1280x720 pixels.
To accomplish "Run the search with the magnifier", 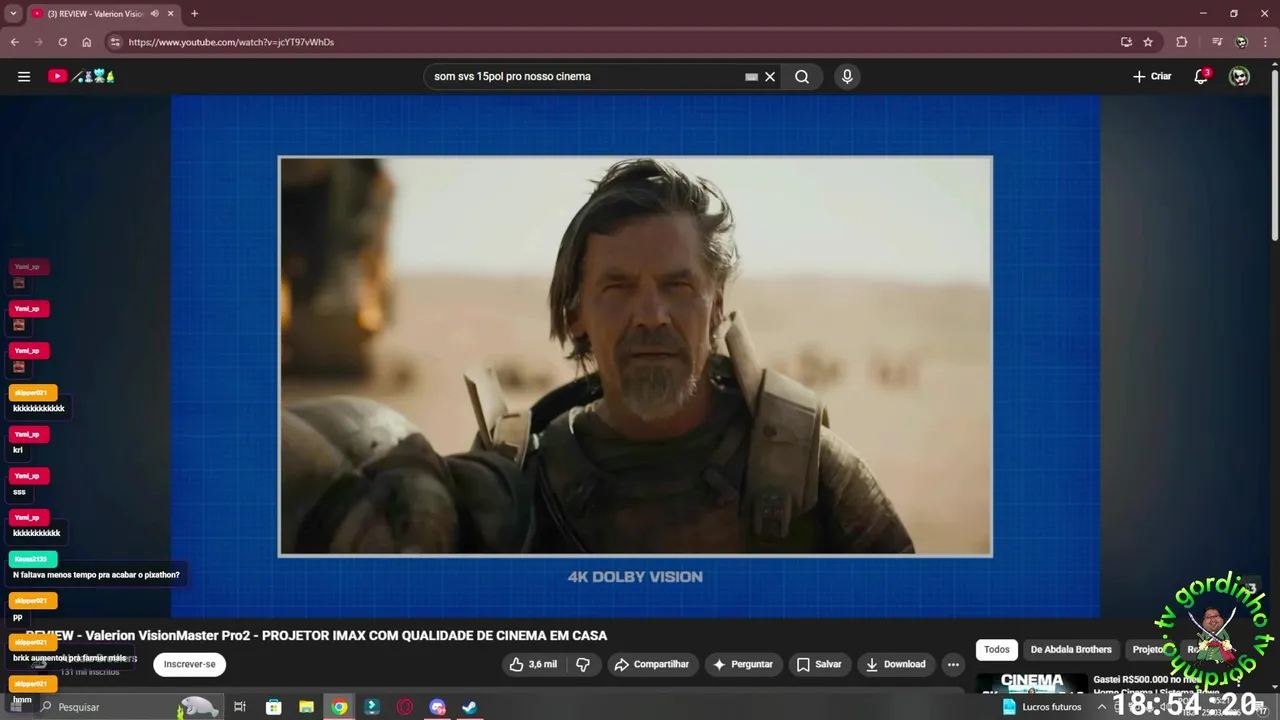I will (802, 76).
